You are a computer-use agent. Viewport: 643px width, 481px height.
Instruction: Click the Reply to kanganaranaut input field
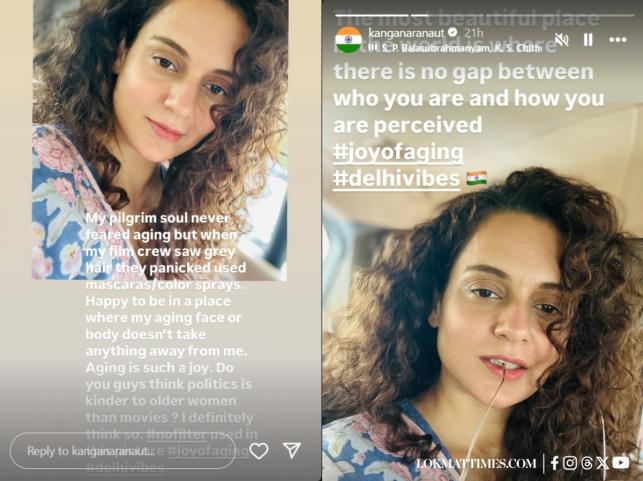click(x=123, y=451)
